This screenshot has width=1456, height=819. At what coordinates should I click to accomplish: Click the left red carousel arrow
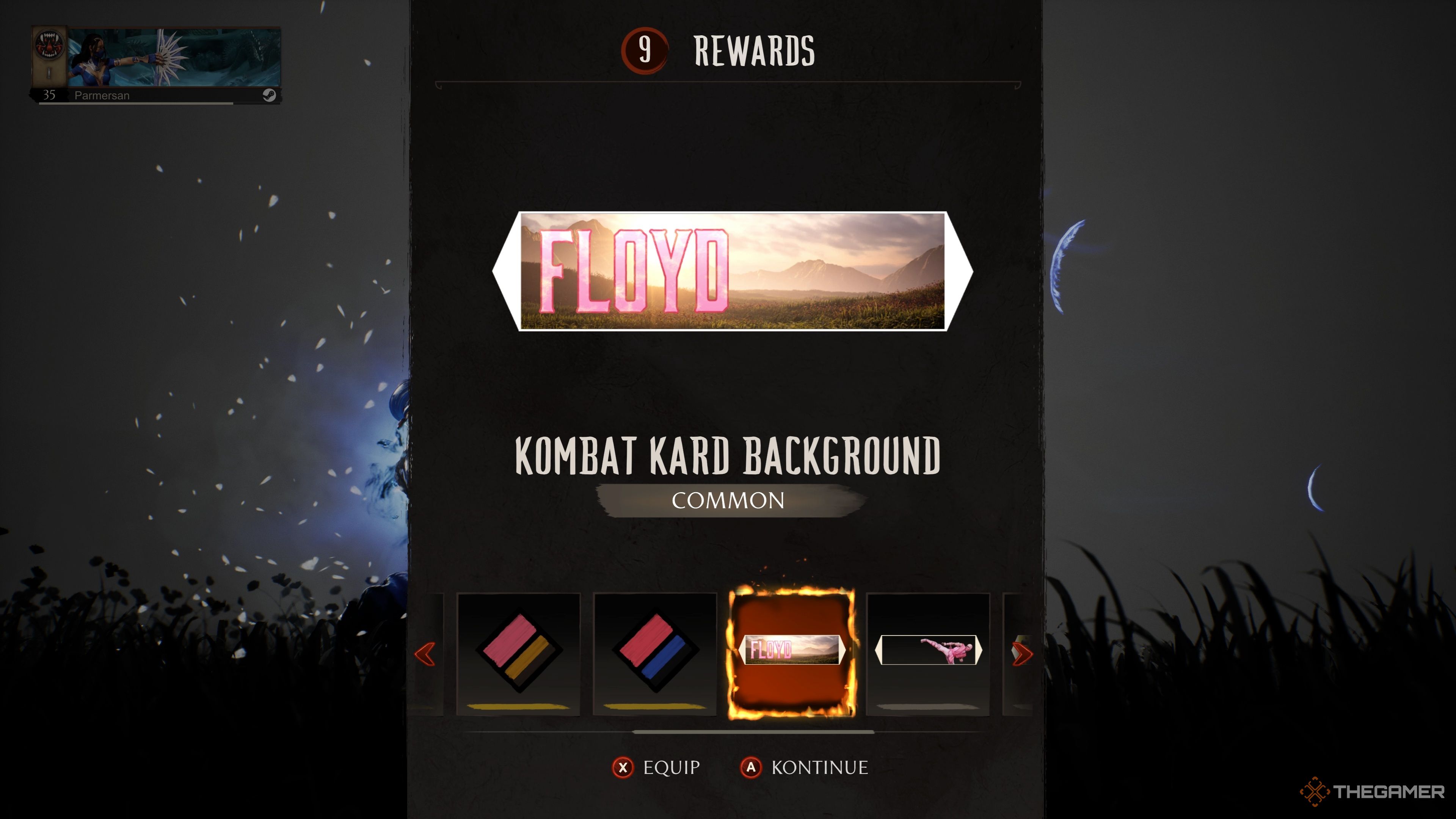click(x=425, y=654)
